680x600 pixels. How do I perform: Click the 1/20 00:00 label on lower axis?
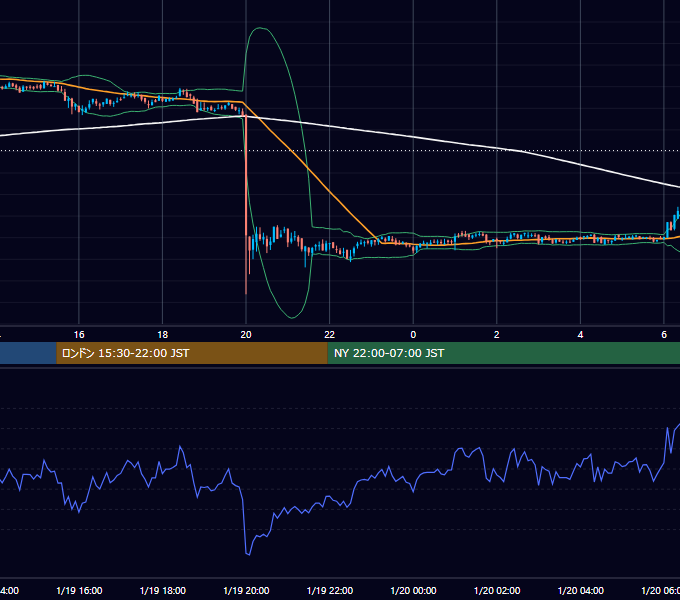click(x=413, y=590)
